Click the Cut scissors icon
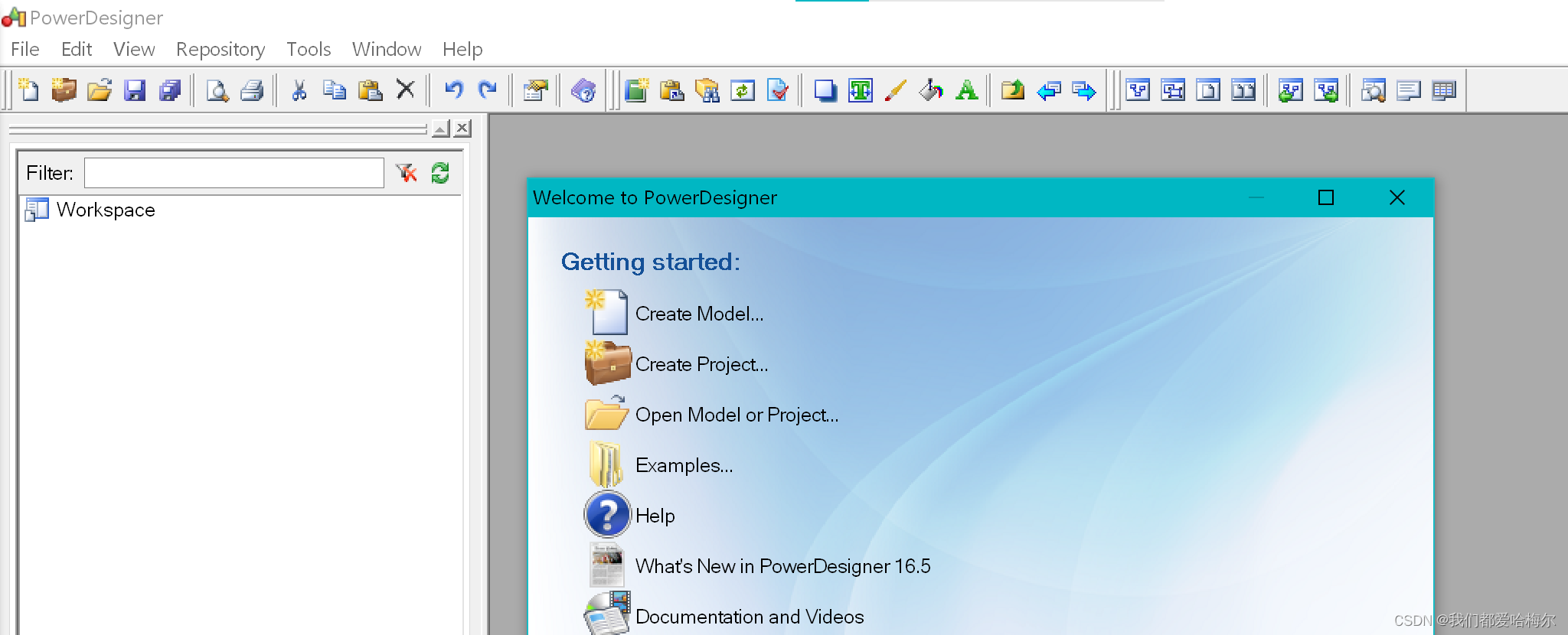 click(299, 90)
